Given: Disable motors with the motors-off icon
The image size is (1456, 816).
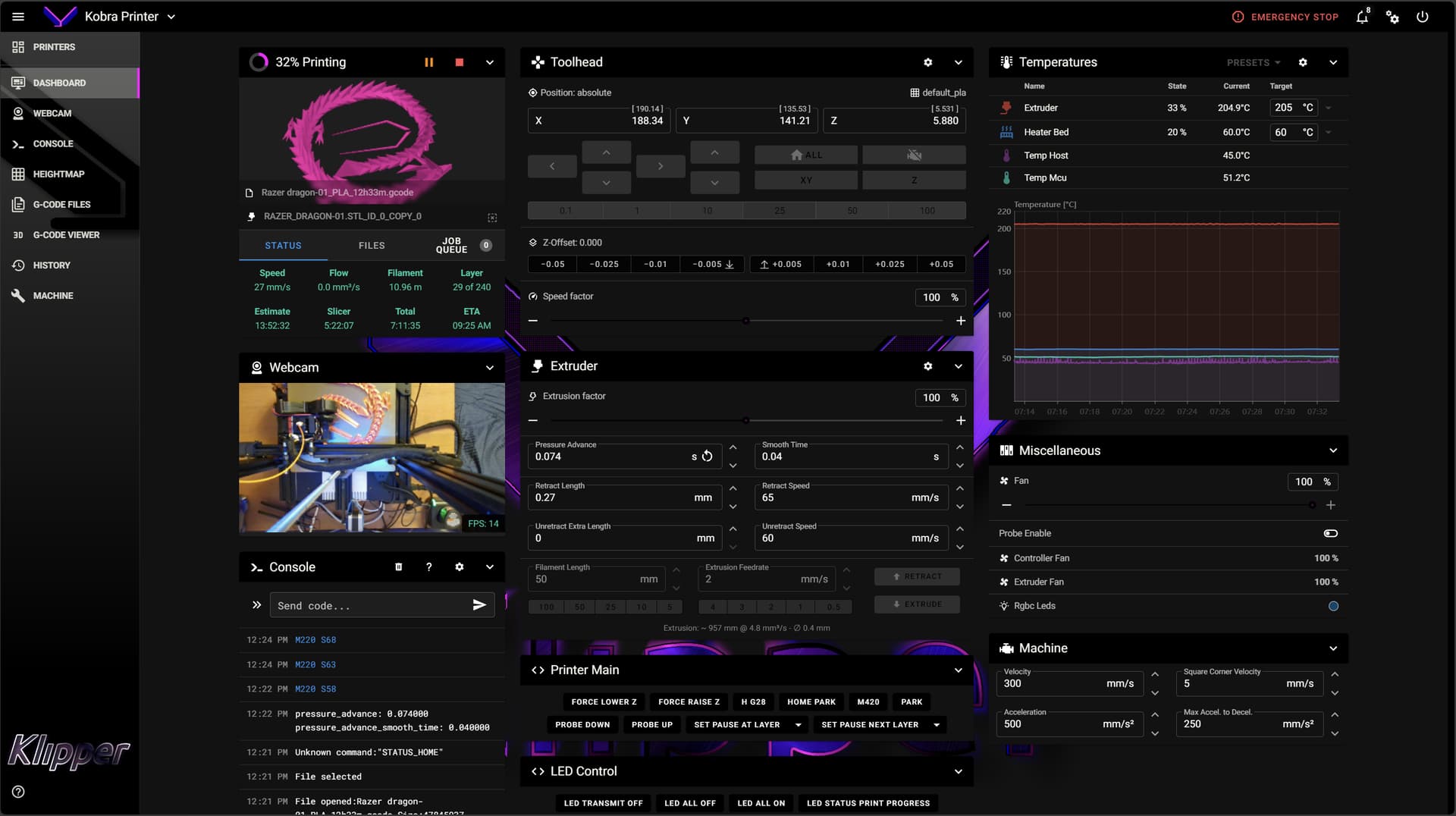Looking at the screenshot, I should pyautogui.click(x=914, y=155).
